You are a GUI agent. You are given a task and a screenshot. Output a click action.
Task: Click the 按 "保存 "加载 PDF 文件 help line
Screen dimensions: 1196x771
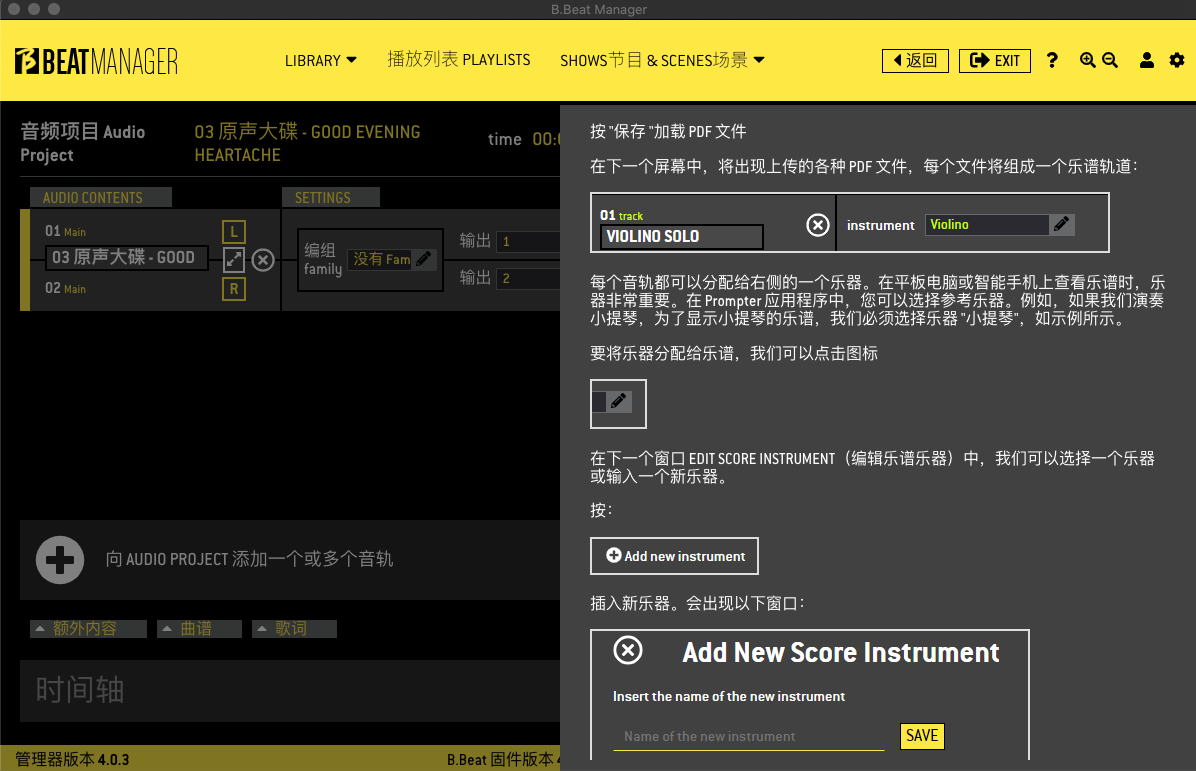coord(668,131)
